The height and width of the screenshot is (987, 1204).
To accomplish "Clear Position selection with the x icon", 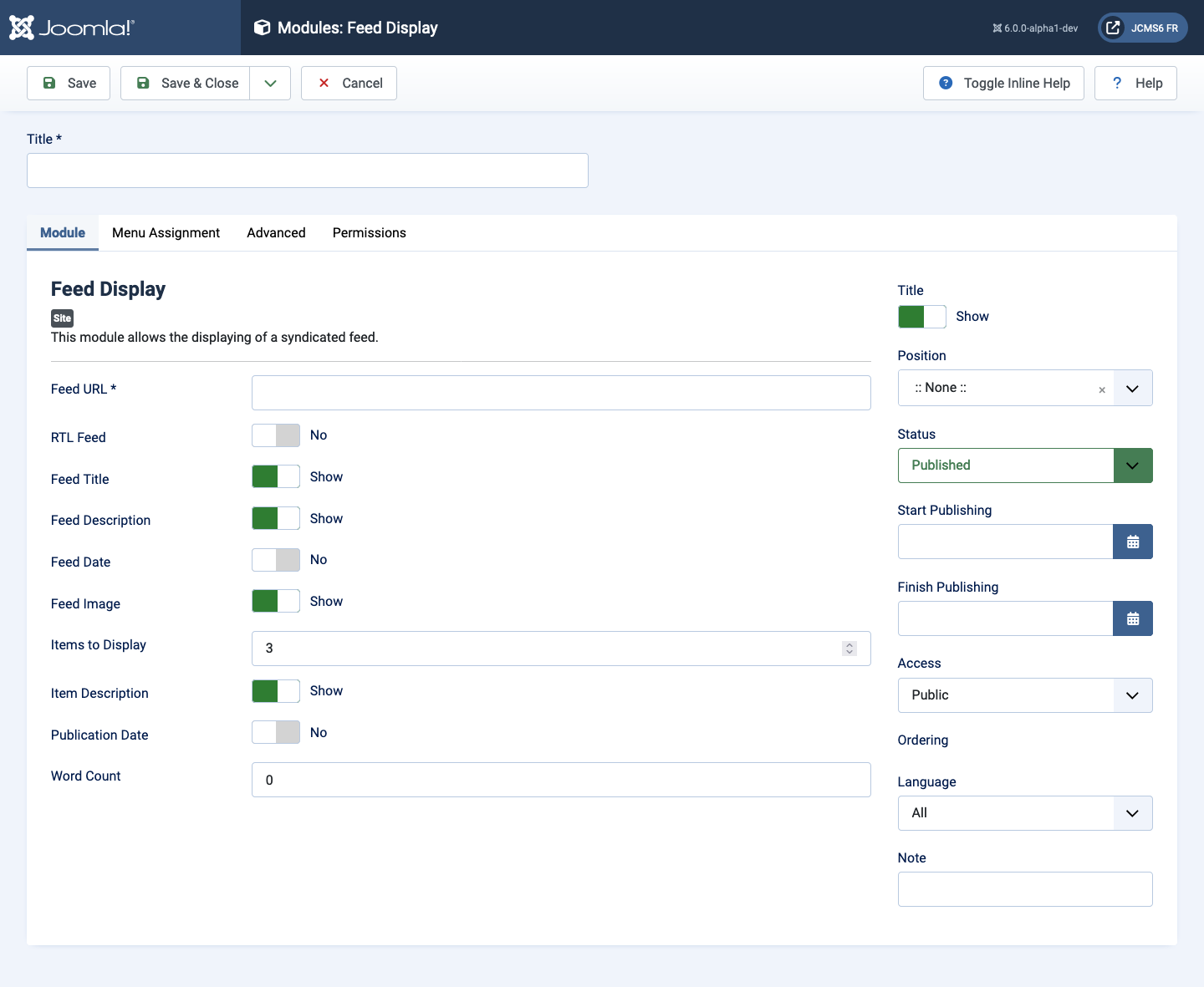I will (x=1102, y=389).
